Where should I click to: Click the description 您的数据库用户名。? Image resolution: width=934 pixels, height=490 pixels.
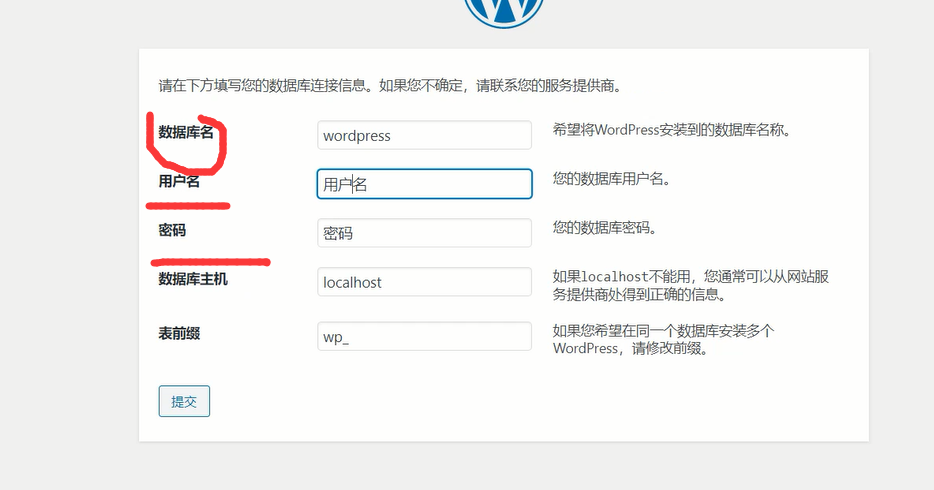pyautogui.click(x=611, y=179)
